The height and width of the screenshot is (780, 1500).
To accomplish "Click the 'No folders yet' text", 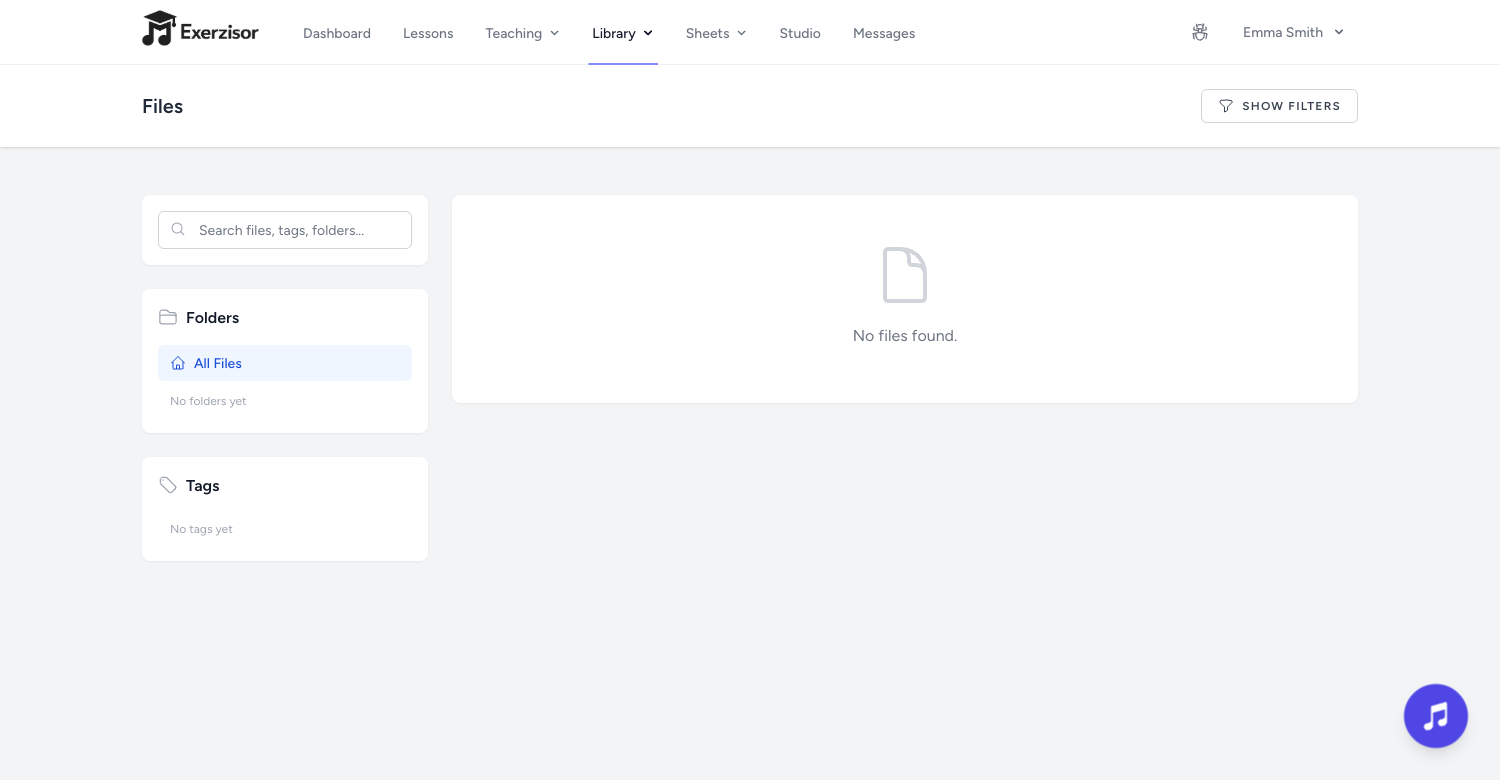I will [208, 401].
